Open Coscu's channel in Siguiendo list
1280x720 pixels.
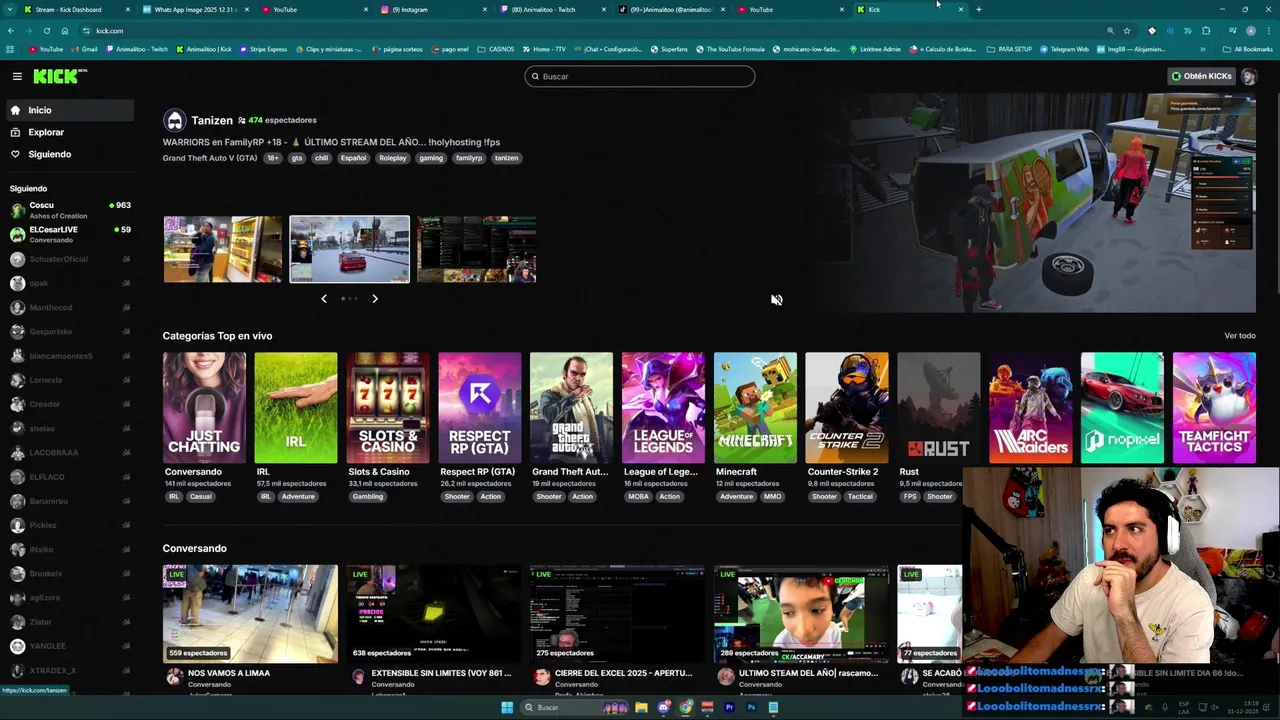tap(70, 210)
